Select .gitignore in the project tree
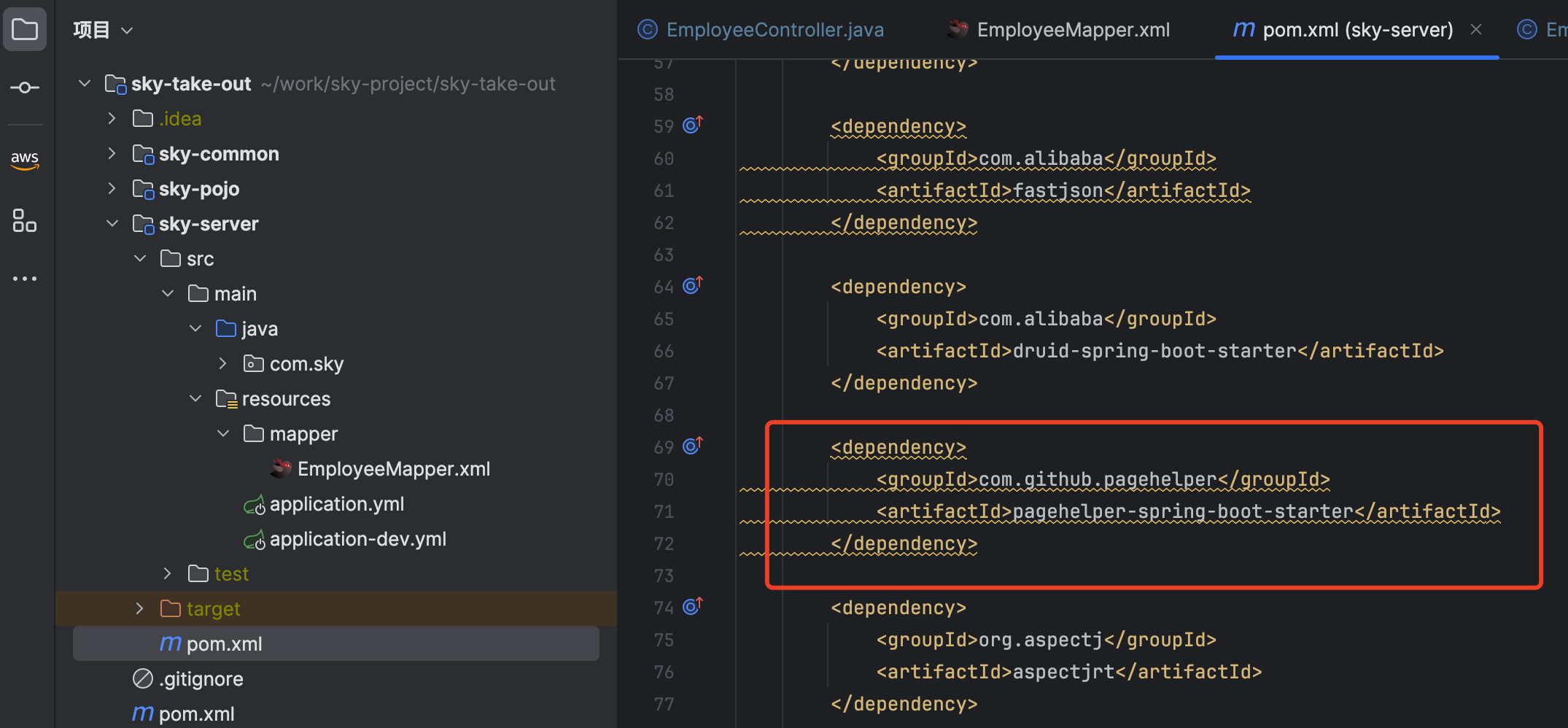The height and width of the screenshot is (728, 1568). point(201,679)
